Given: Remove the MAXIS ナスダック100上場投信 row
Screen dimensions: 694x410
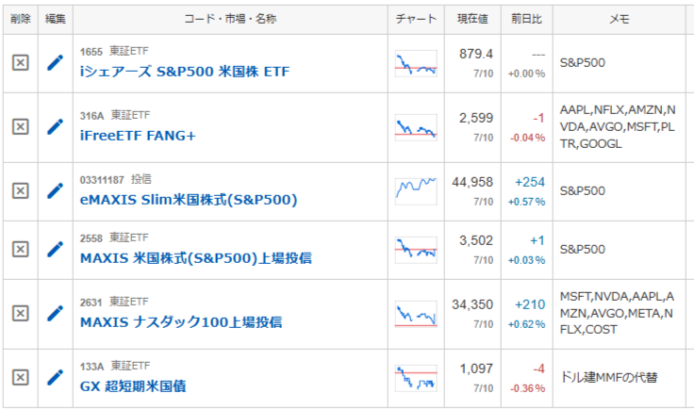Looking at the screenshot, I should pyautogui.click(x=20, y=313).
